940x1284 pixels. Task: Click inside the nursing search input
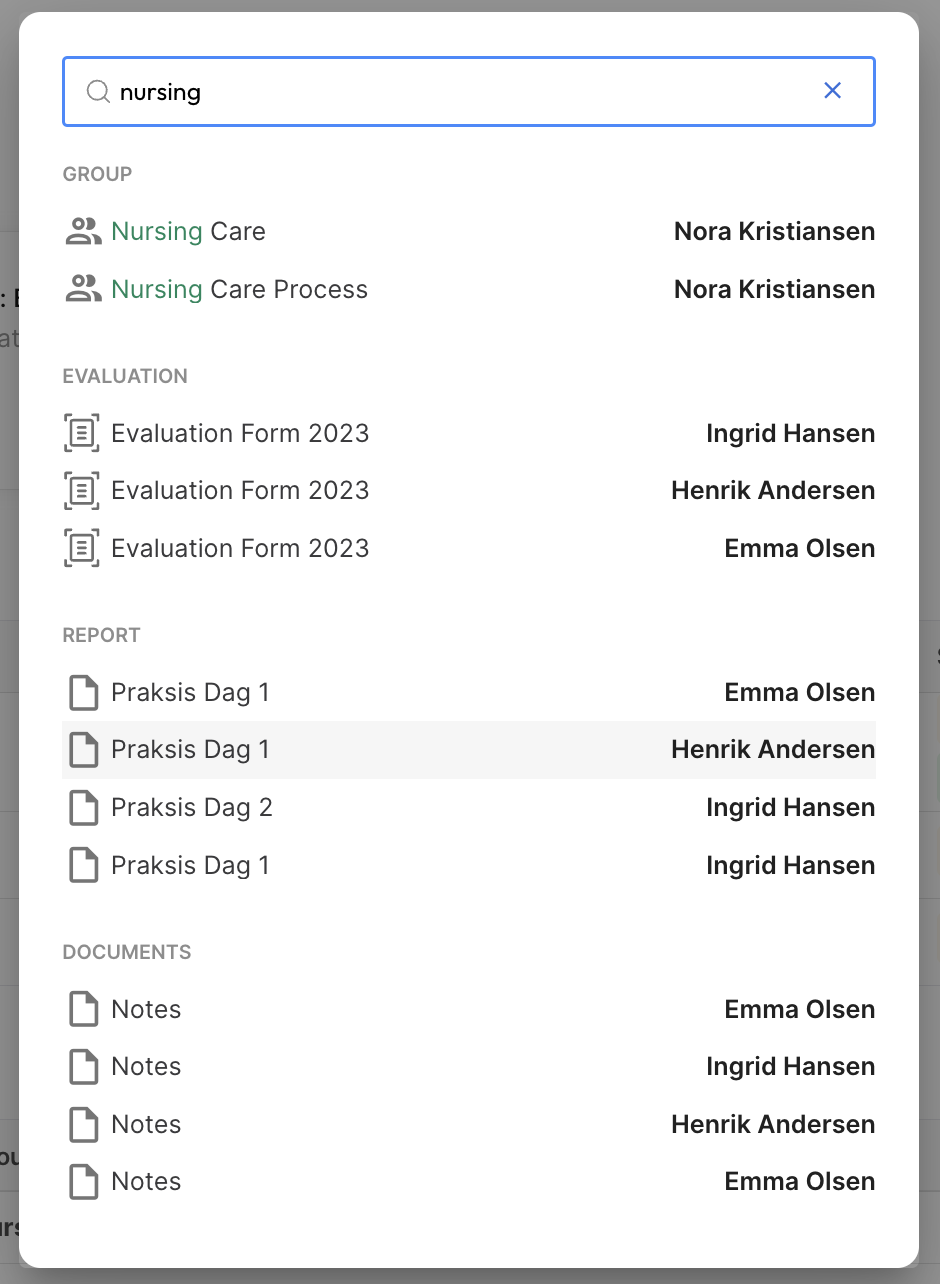tap(460, 92)
